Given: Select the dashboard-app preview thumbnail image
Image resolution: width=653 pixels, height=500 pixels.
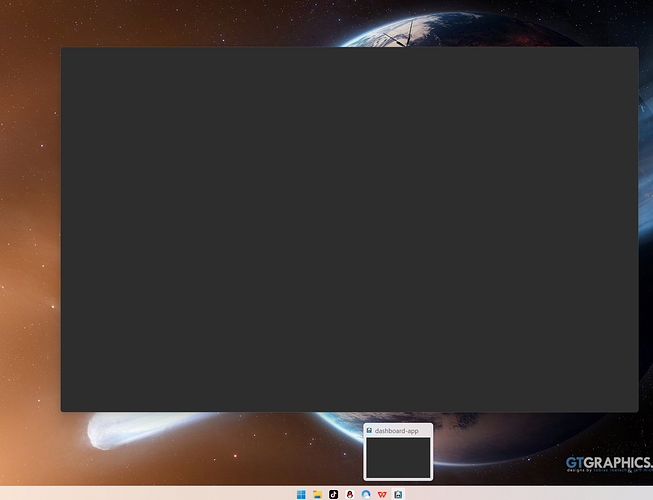Looking at the screenshot, I should pos(398,457).
